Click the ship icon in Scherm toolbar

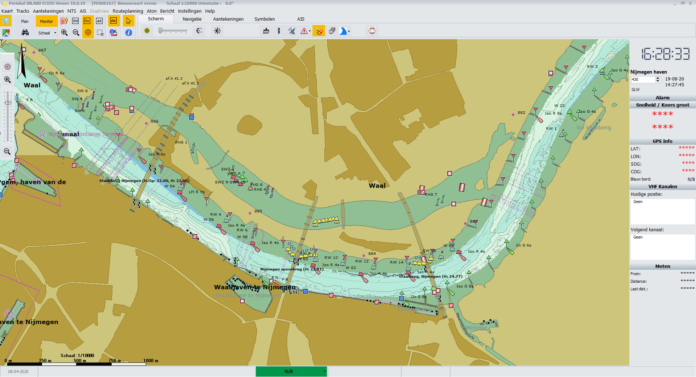tap(266, 31)
